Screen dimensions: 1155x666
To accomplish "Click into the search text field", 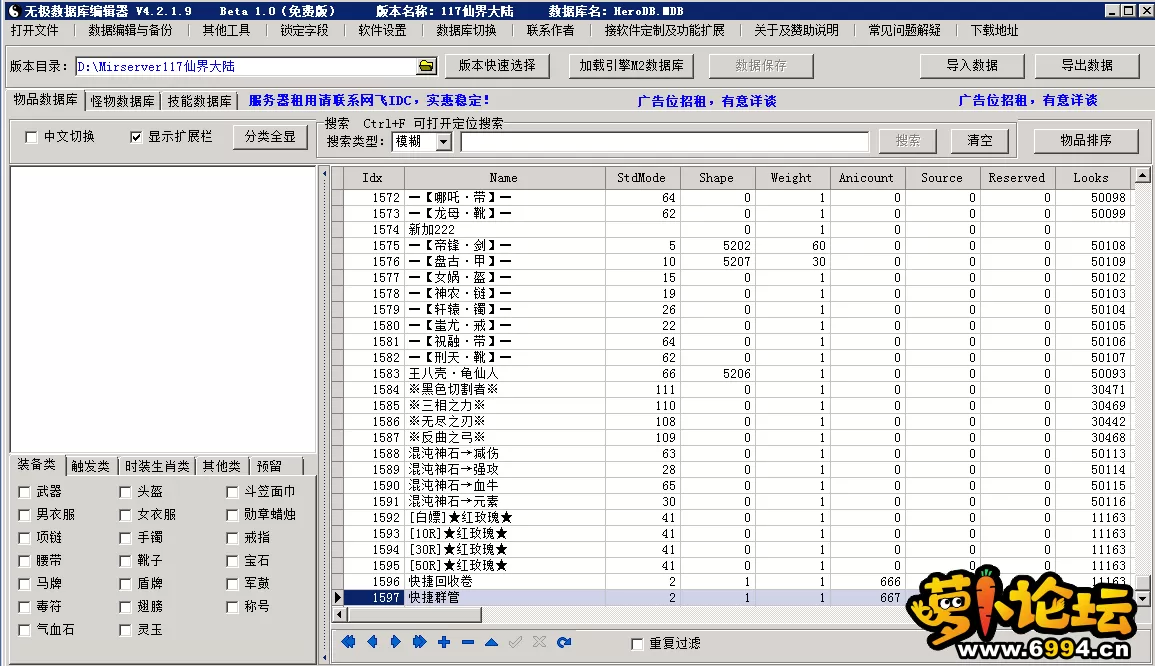I will tap(664, 141).
